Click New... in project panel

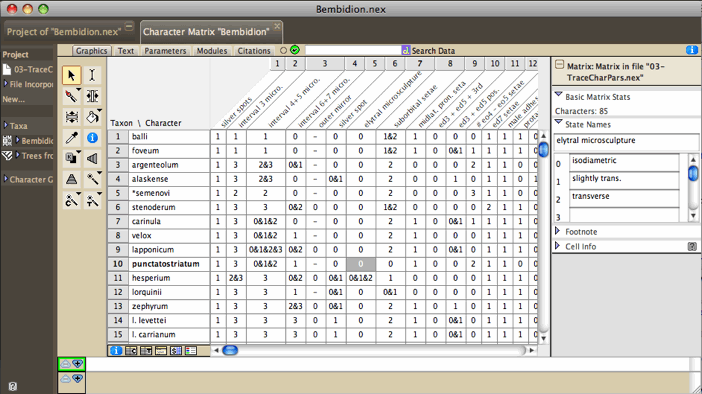coord(14,99)
